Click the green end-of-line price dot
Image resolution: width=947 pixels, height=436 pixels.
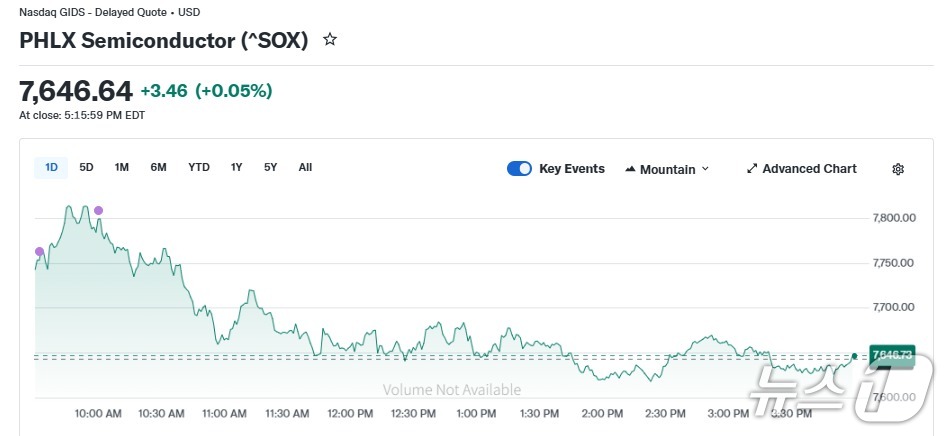(x=854, y=355)
